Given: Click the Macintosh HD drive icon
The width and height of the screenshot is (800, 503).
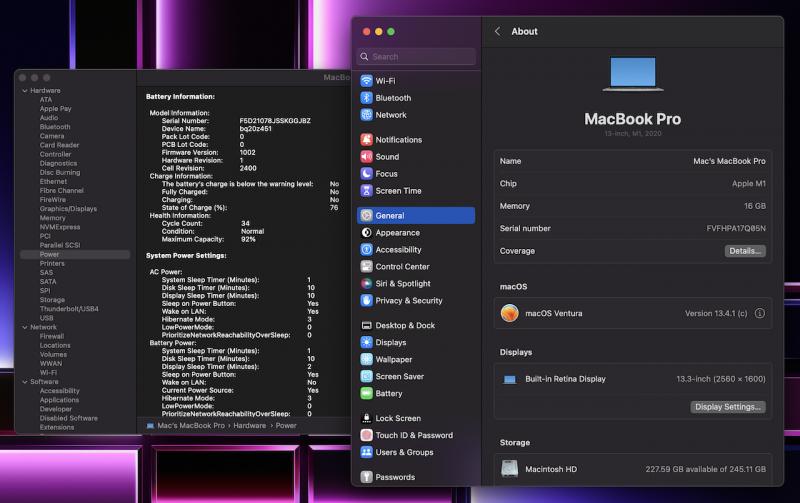Looking at the screenshot, I should (x=510, y=469).
